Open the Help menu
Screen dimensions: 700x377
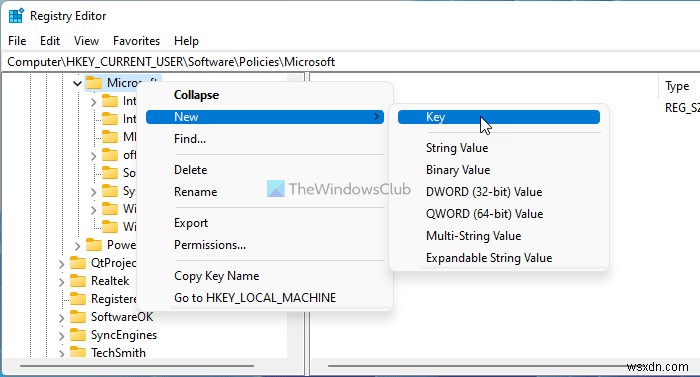pyautogui.click(x=186, y=41)
